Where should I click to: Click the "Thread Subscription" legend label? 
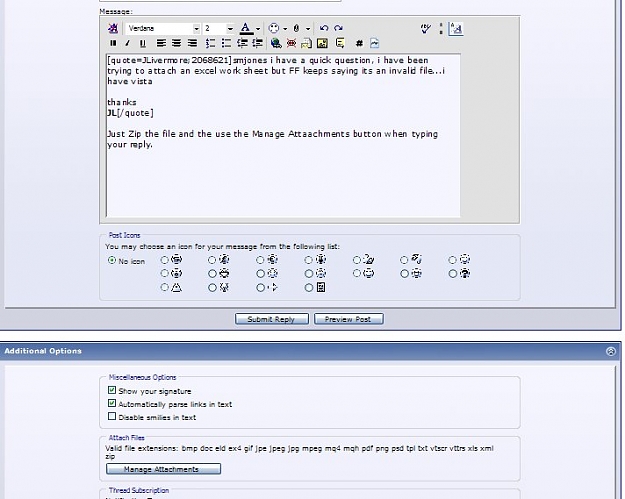click(x=139, y=491)
